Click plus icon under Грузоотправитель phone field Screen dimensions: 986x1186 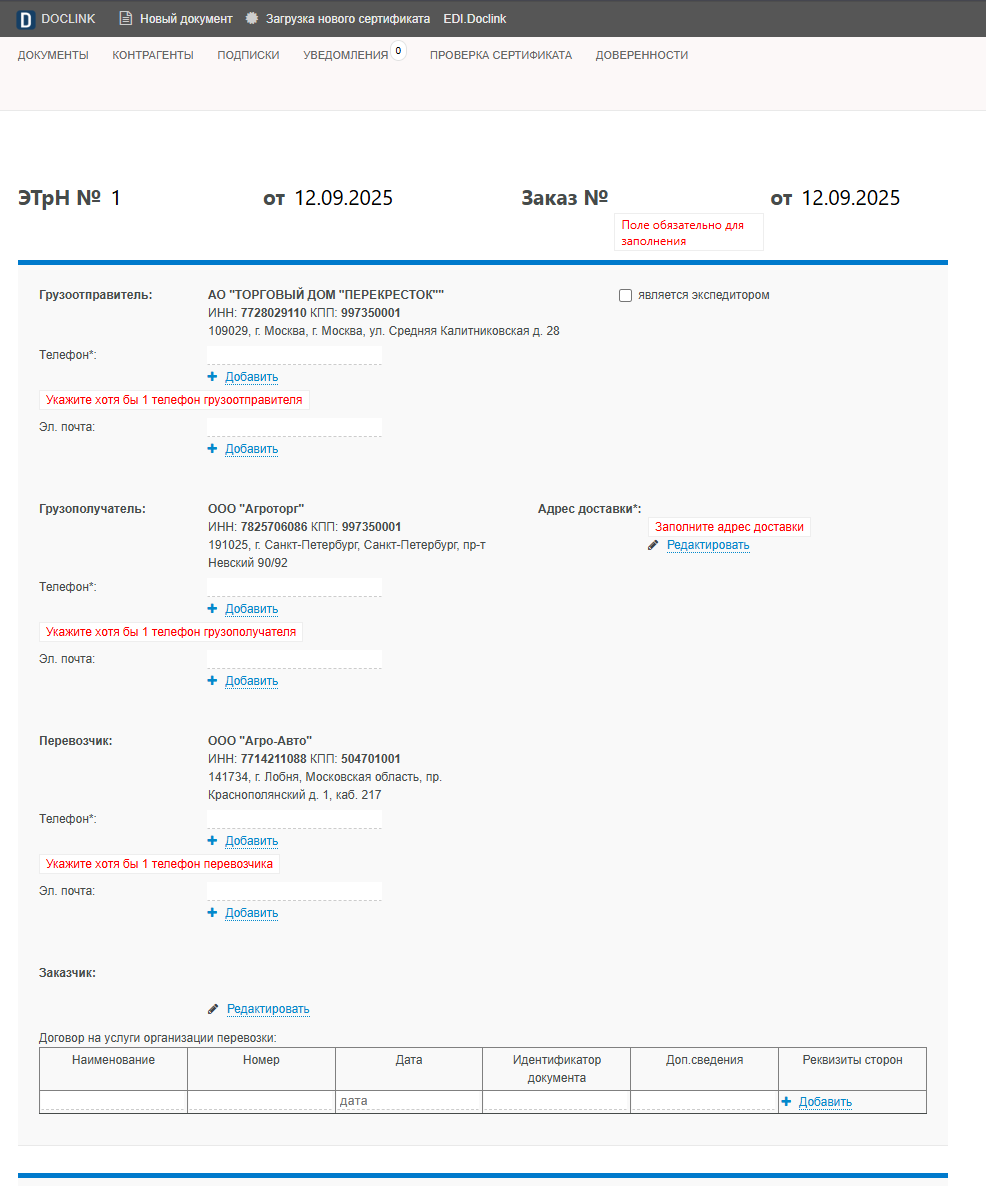[212, 377]
